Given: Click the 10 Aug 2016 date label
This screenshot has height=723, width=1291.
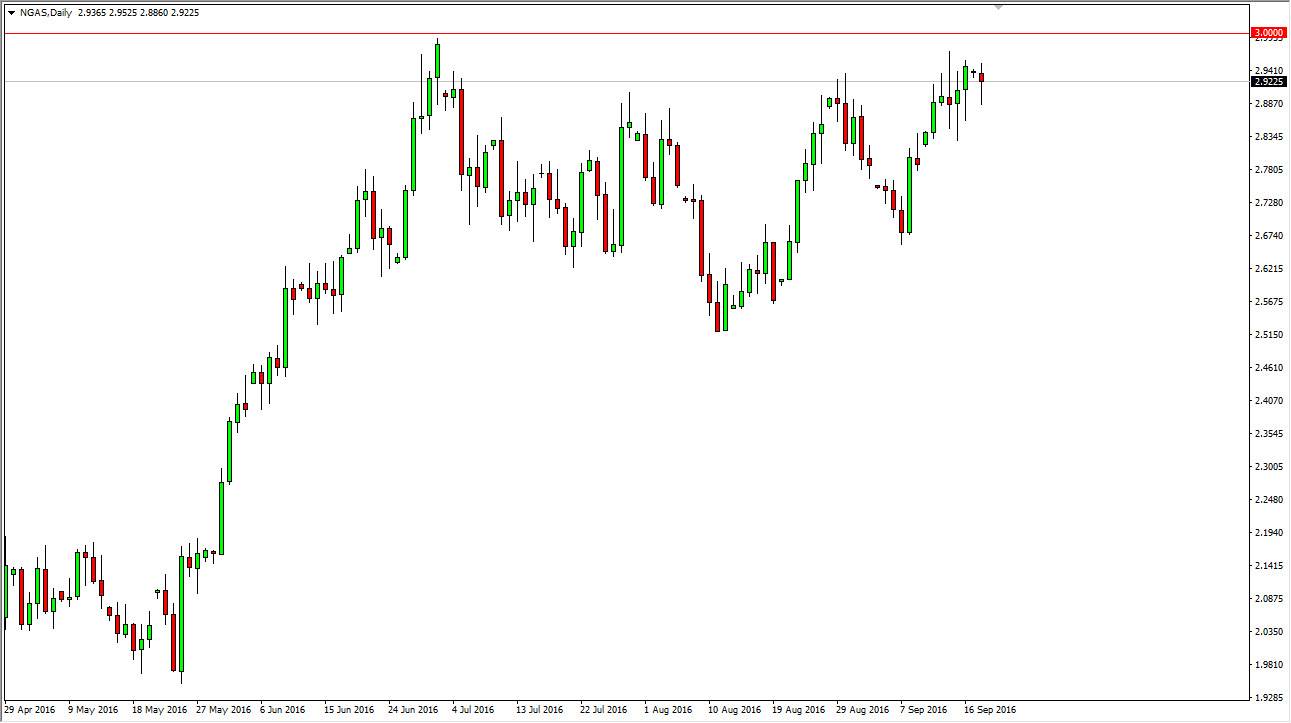Looking at the screenshot, I should coord(734,710).
